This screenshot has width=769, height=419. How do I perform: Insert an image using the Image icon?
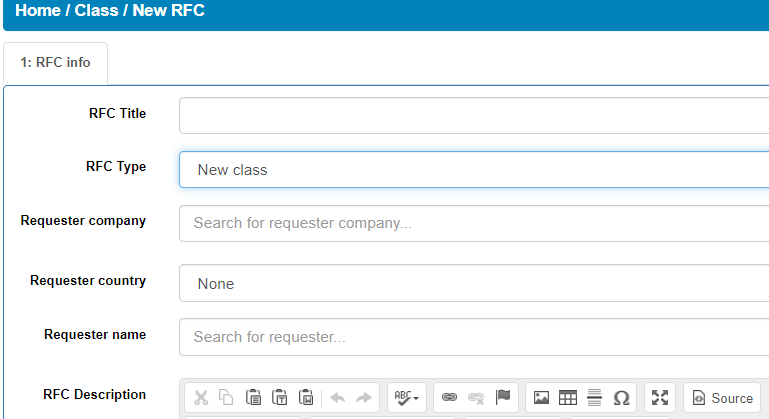pos(541,398)
